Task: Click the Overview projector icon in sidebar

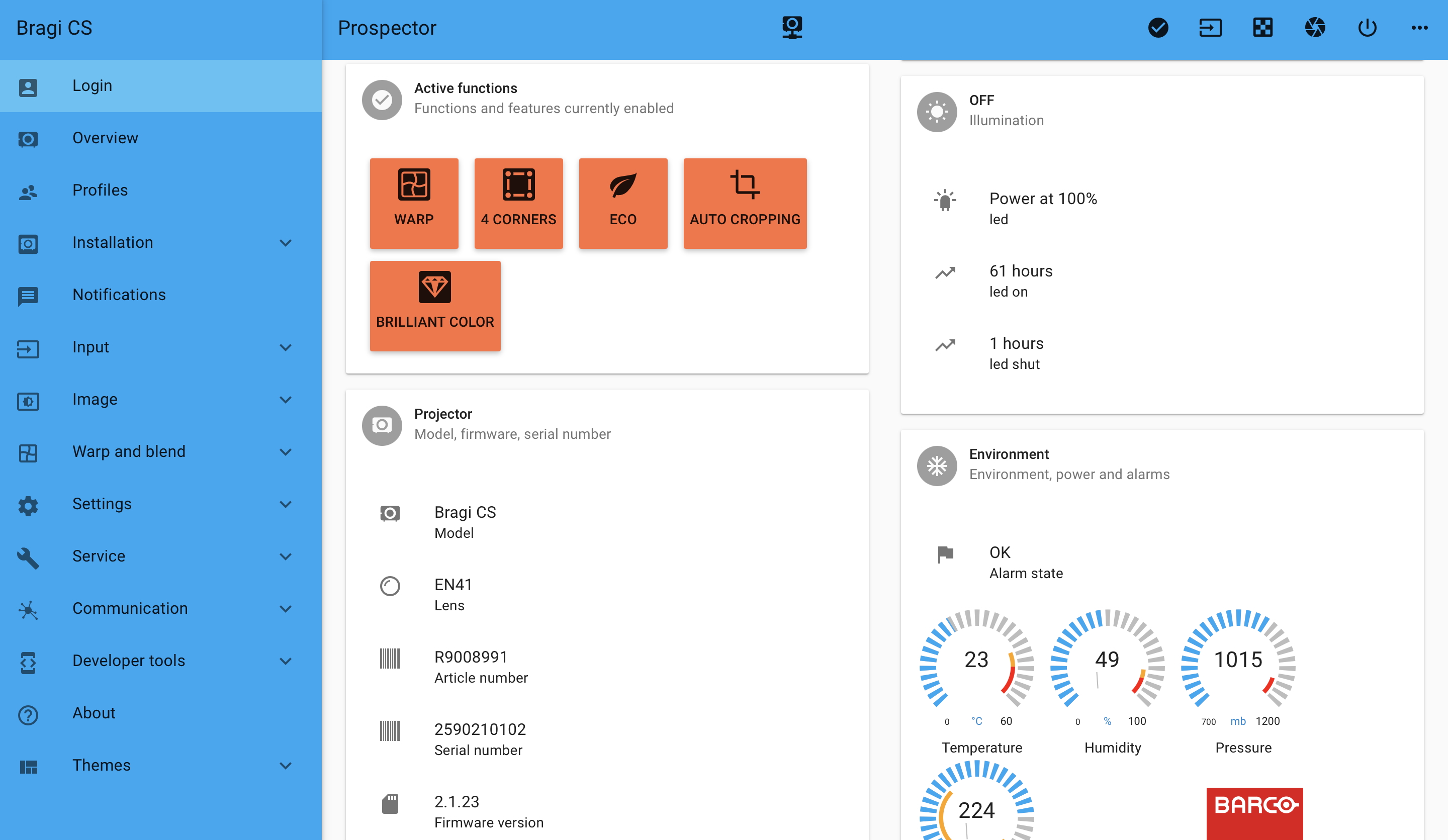Action: click(28, 139)
